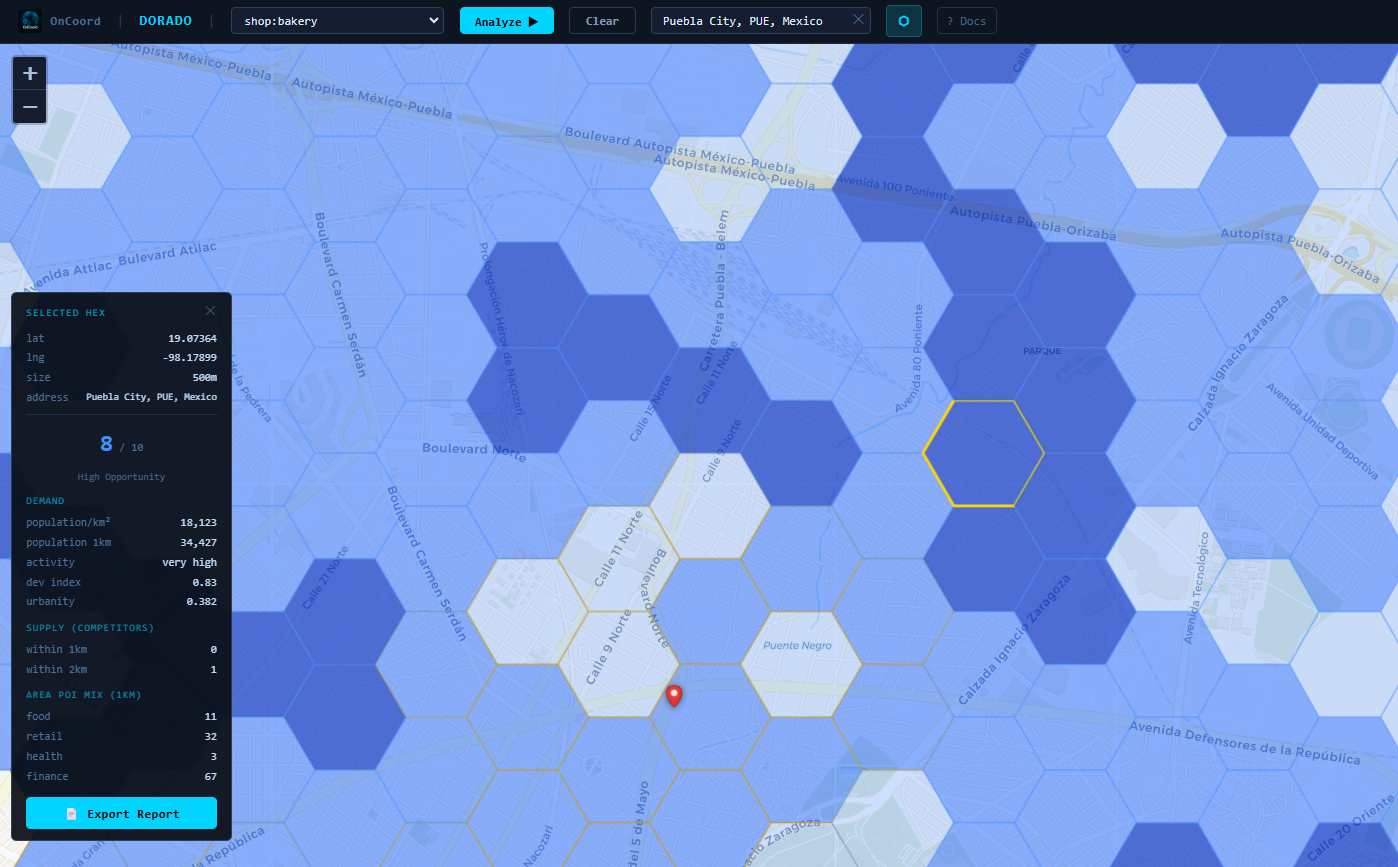The image size is (1398, 867).
Task: Click the High Opportunity score label
Action: tap(121, 477)
